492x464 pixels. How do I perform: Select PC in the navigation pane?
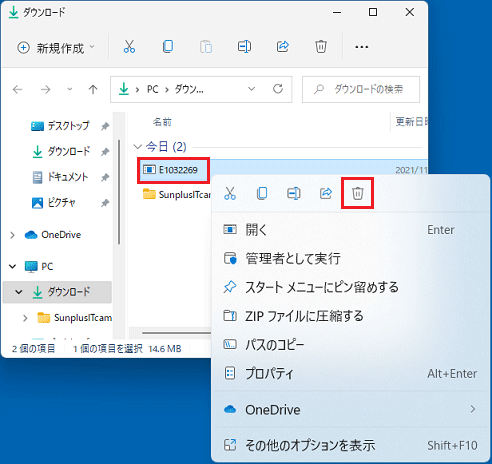[x=39, y=267]
